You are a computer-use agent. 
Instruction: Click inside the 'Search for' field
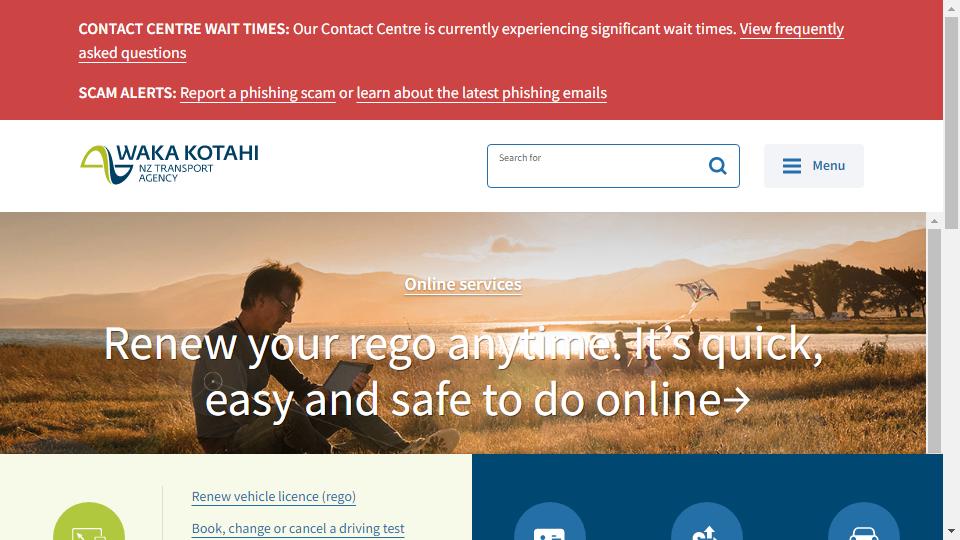(597, 166)
